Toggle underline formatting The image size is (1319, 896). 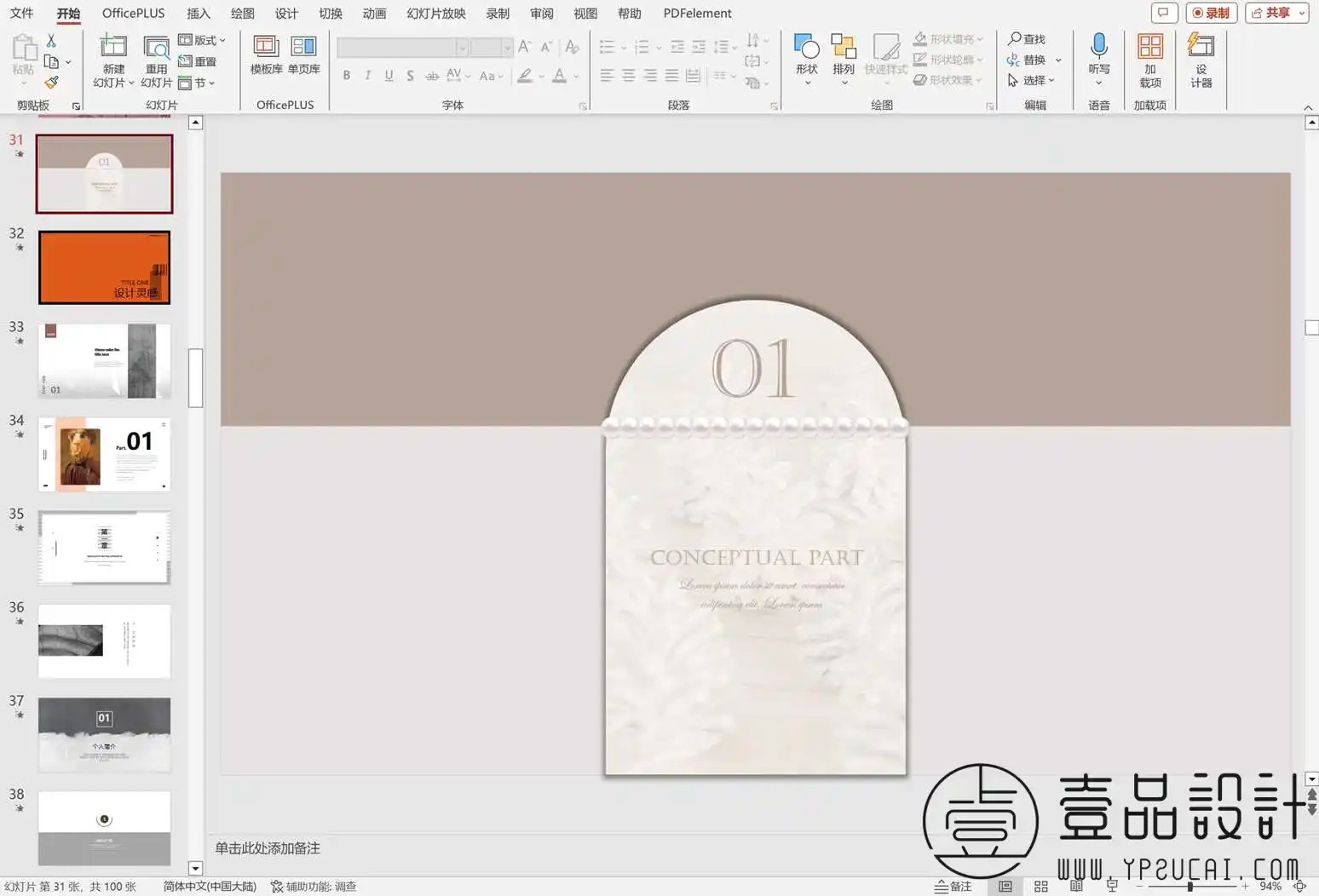[389, 76]
